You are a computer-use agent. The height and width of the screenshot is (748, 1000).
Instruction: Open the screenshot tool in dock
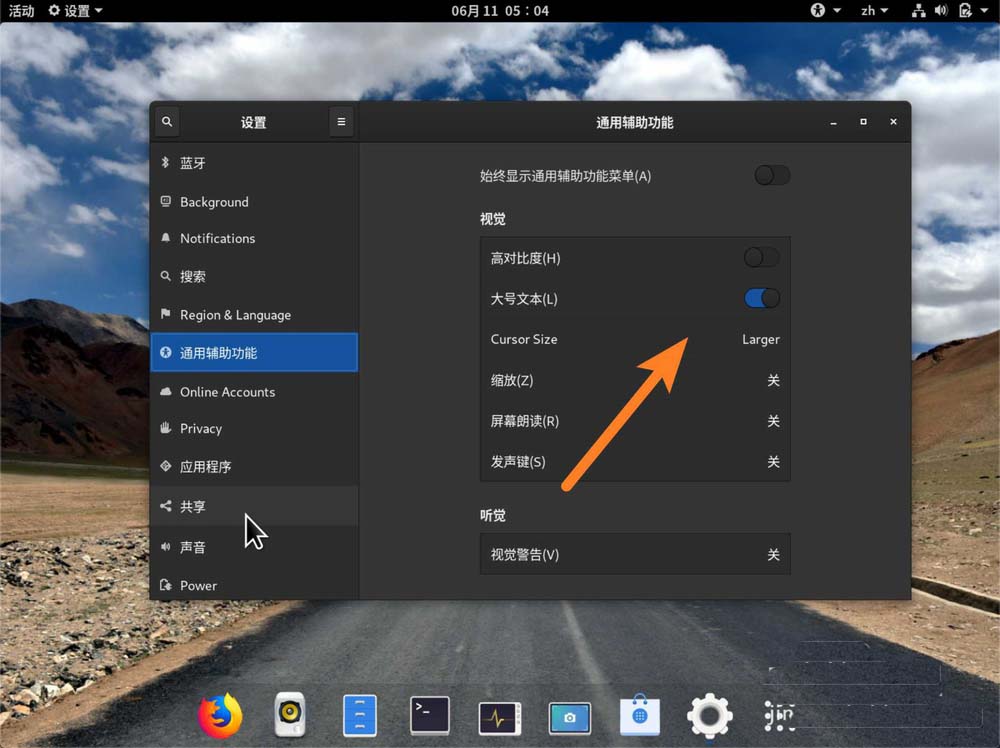tap(569, 717)
